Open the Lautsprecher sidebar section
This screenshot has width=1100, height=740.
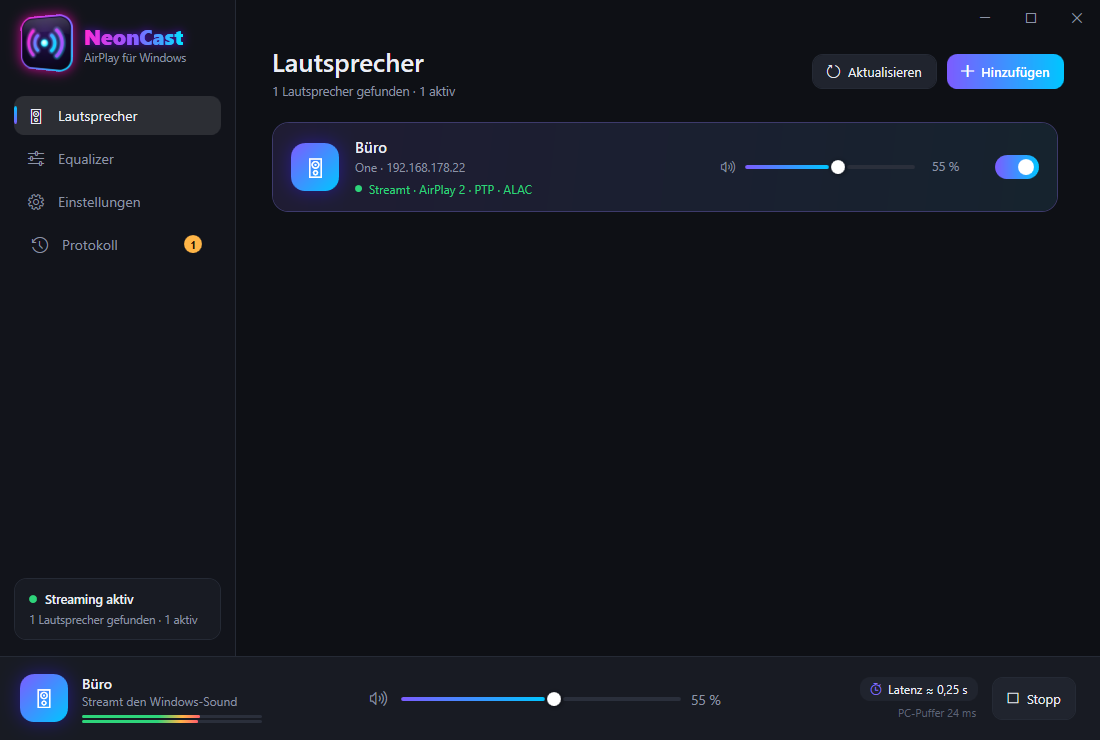[x=118, y=116]
